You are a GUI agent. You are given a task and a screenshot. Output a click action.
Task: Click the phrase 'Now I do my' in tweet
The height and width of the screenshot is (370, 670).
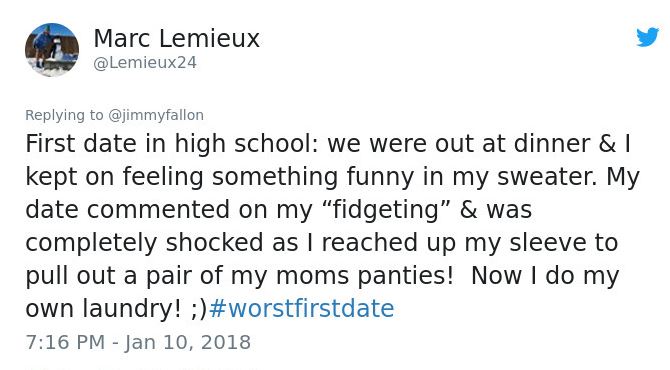(x=545, y=276)
